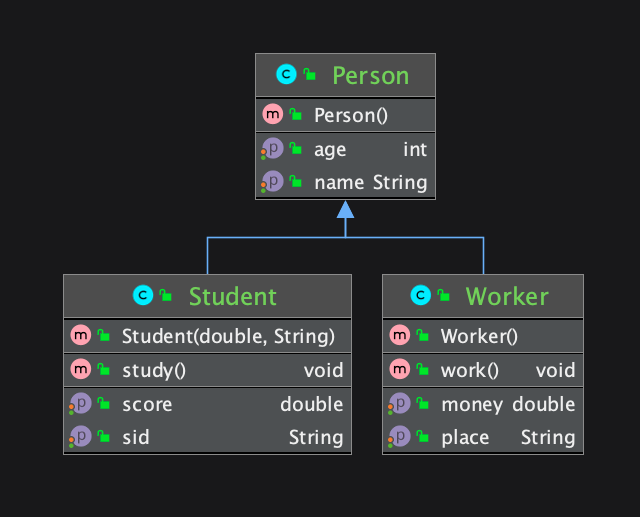
Task: Select the Student(double, String) constructor row
Action: (228, 336)
